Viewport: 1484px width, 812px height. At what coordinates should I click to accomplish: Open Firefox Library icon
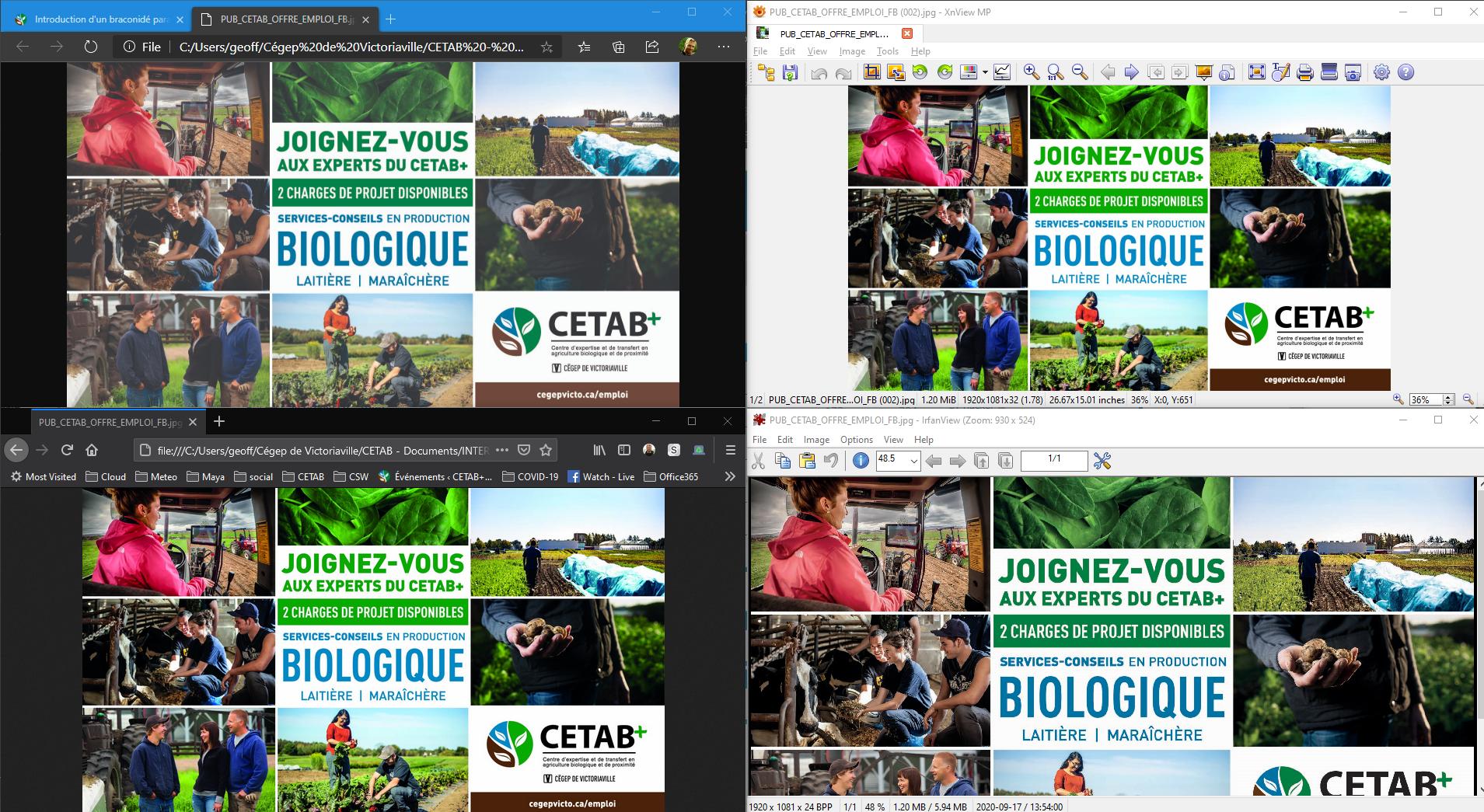coord(599,450)
